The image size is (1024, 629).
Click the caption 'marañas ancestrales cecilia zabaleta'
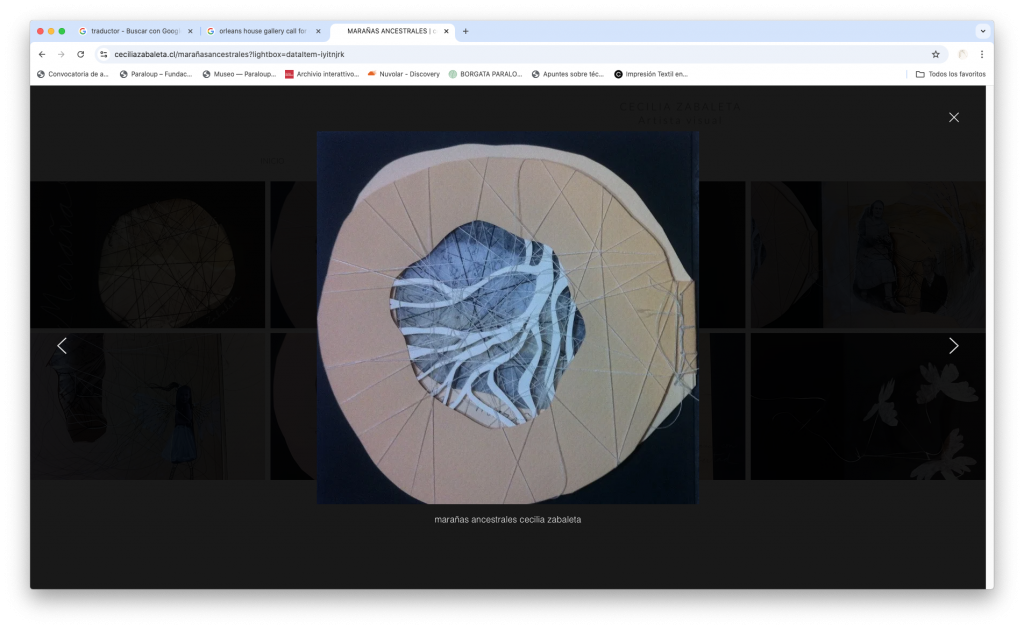pyautogui.click(x=507, y=519)
